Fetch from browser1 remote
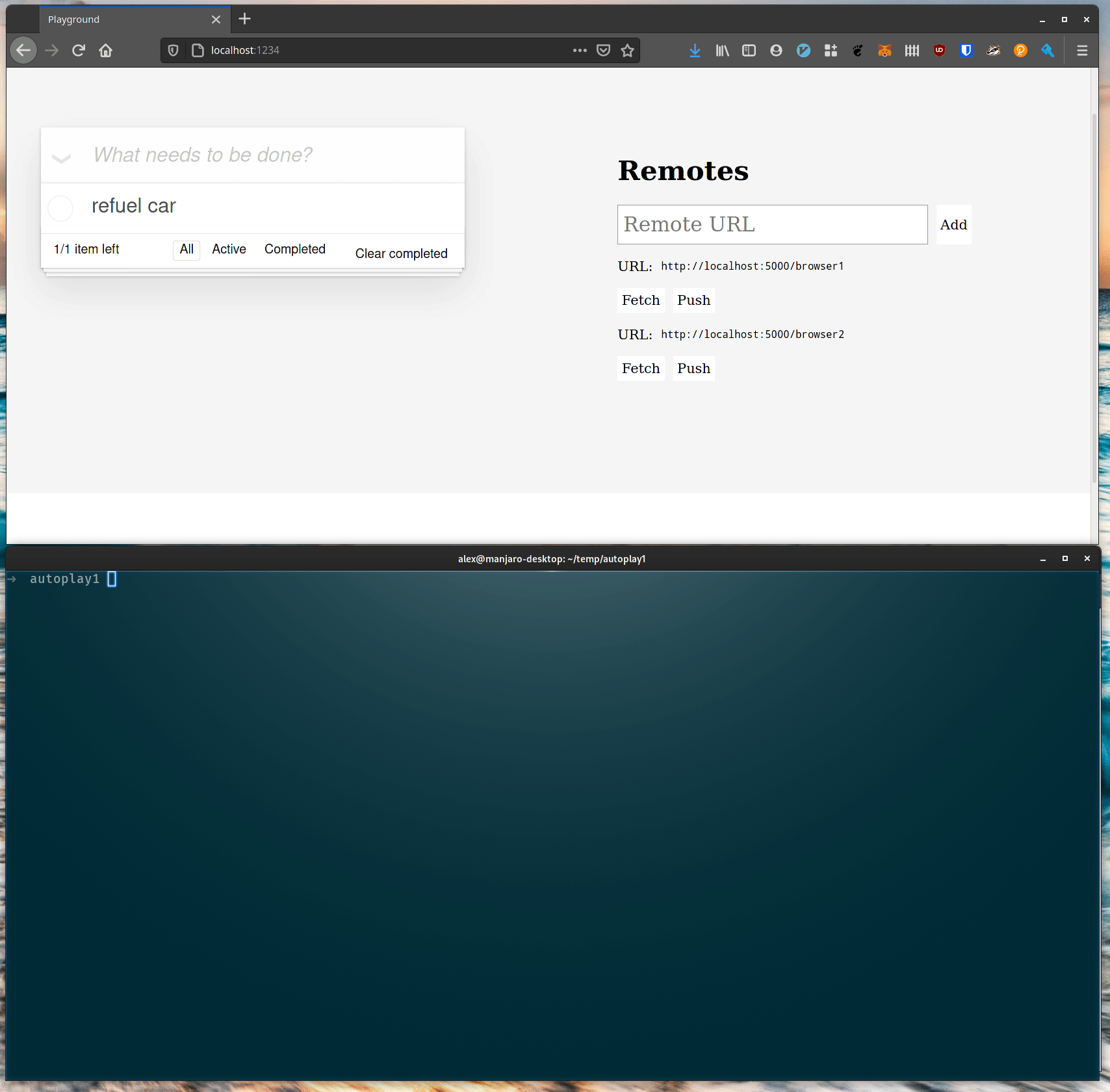This screenshot has height=1092, width=1110. coord(641,300)
